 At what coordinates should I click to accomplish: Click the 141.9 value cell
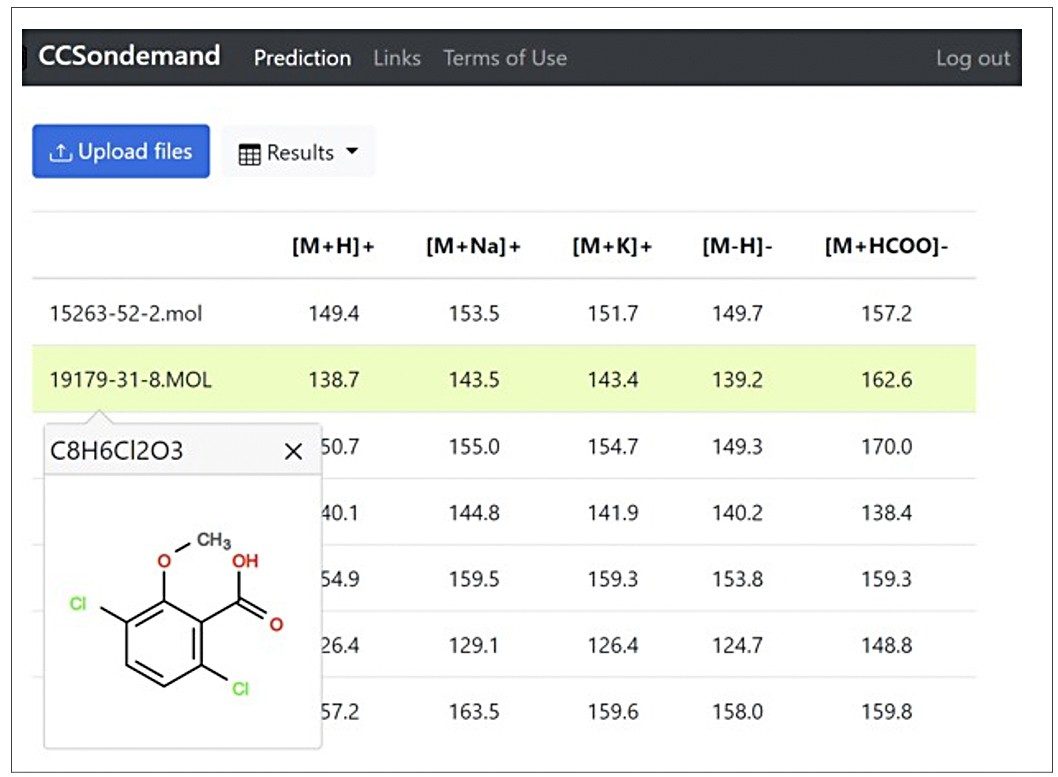point(613,513)
